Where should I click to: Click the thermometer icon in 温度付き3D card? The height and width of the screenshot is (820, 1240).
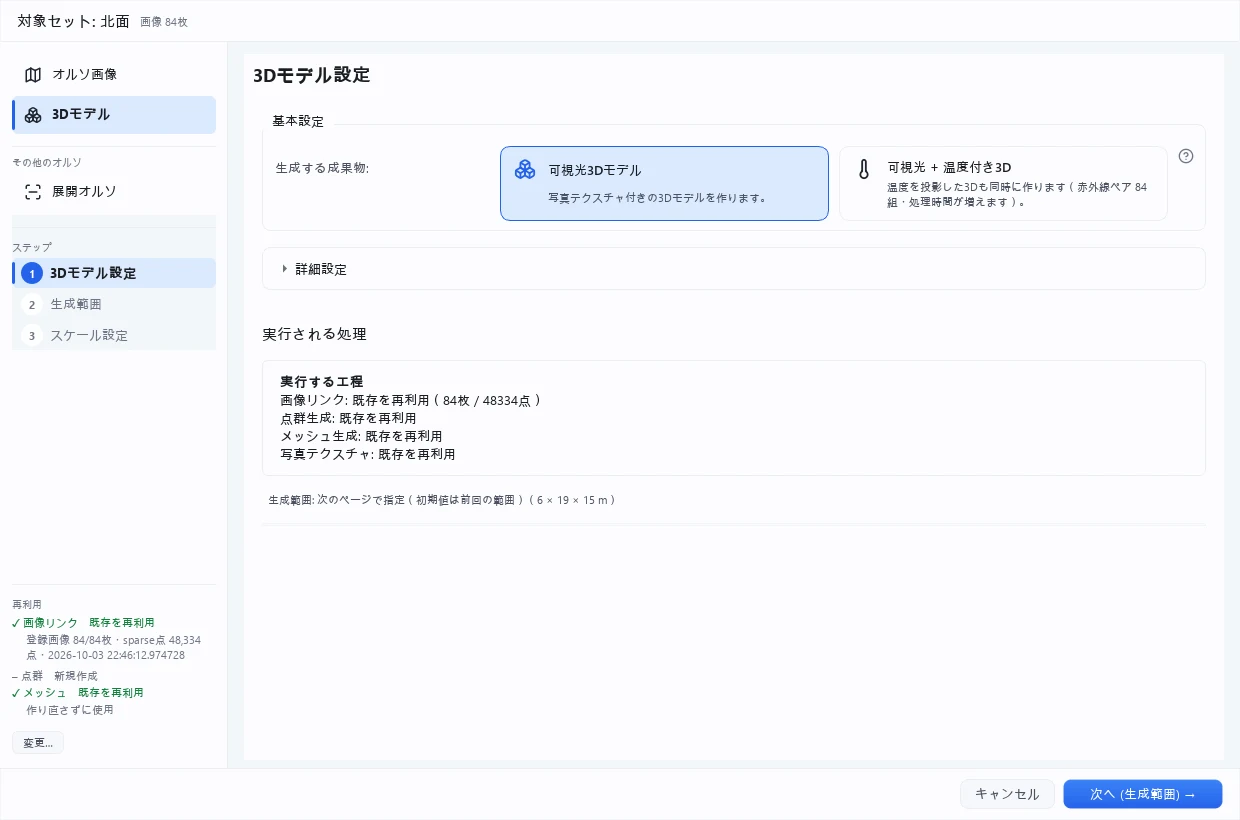[x=864, y=169]
